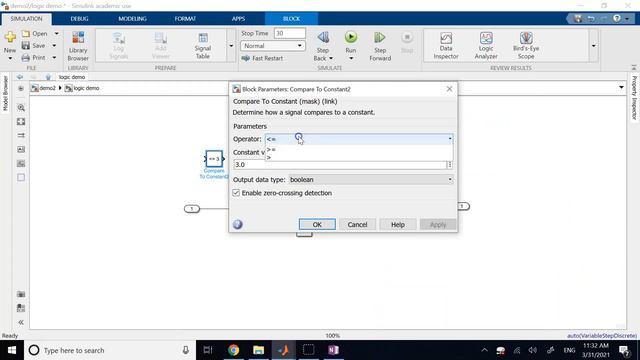The image size is (640, 360).
Task: Choose the >= operator option
Action: [x=359, y=149]
